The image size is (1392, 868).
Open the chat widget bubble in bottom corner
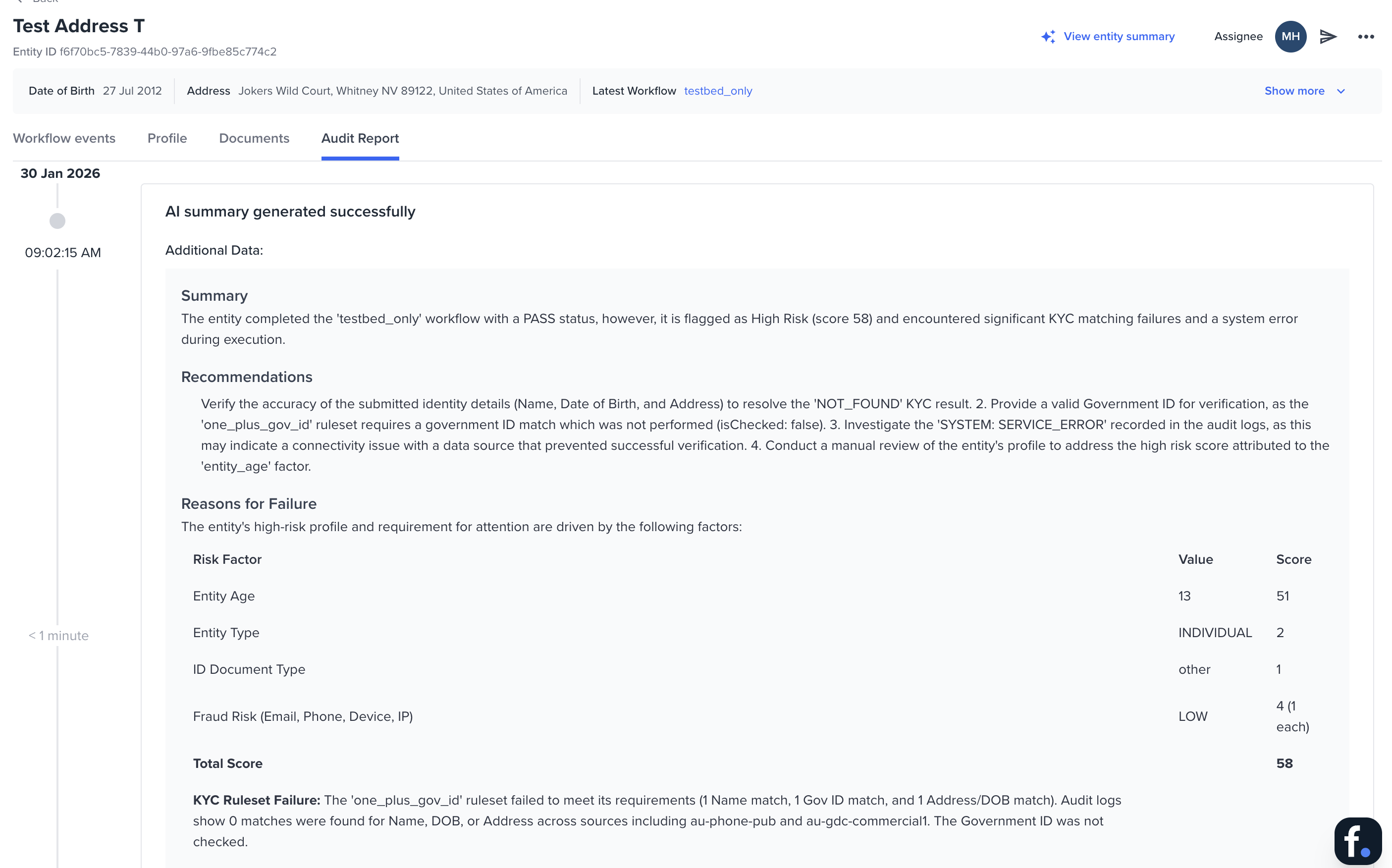1357,840
